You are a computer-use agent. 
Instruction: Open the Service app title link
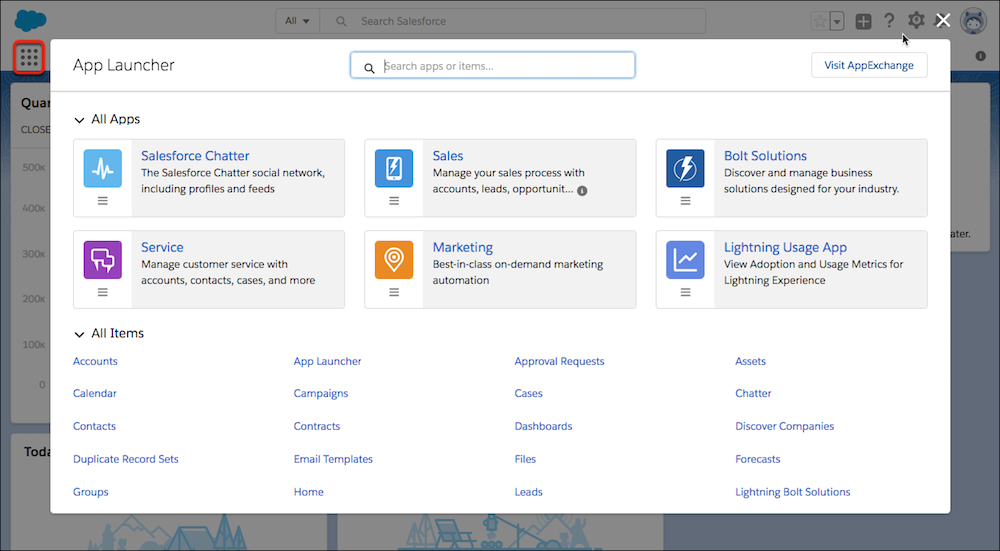(162, 247)
